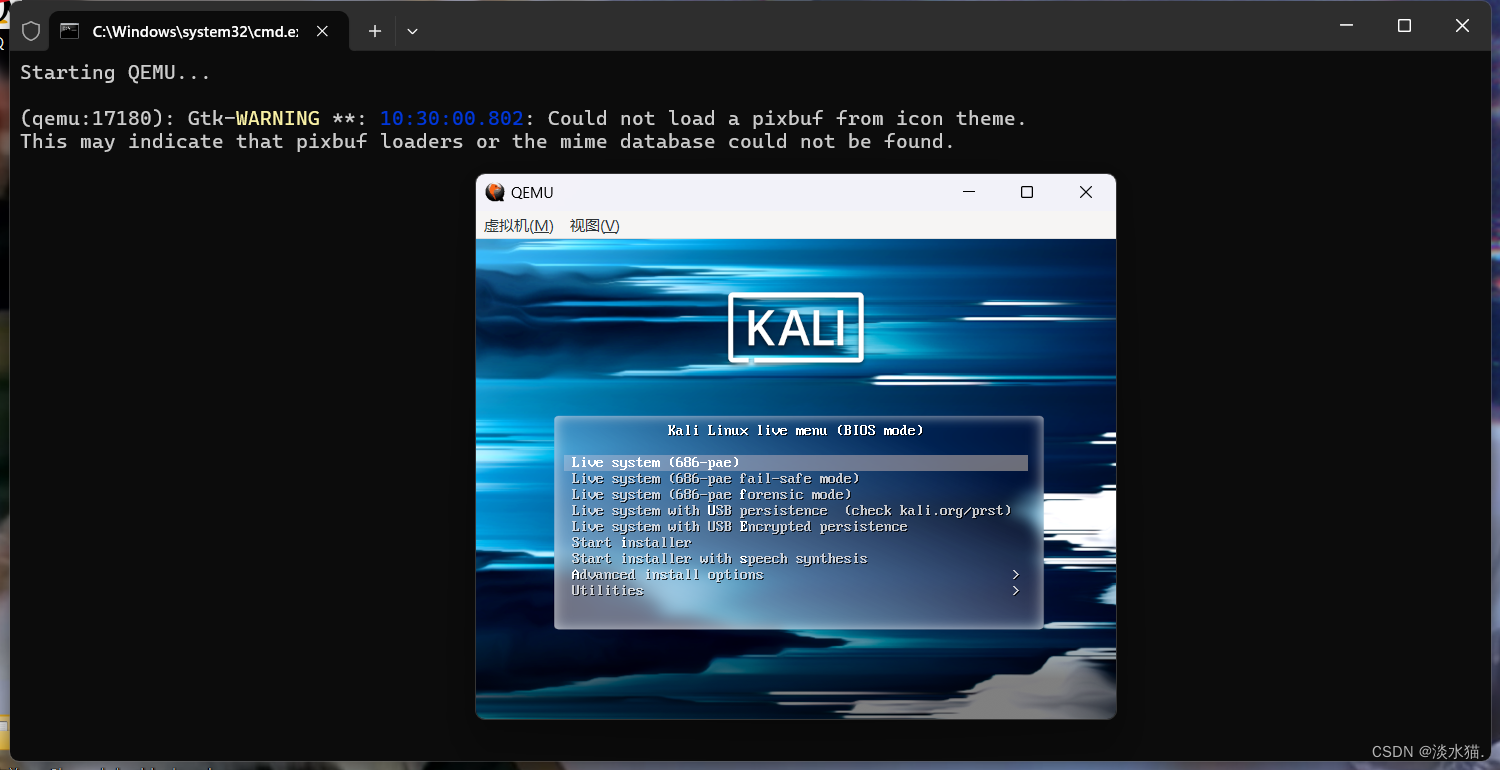Open a new terminal tab
This screenshot has height=770, width=1500.
pos(375,31)
